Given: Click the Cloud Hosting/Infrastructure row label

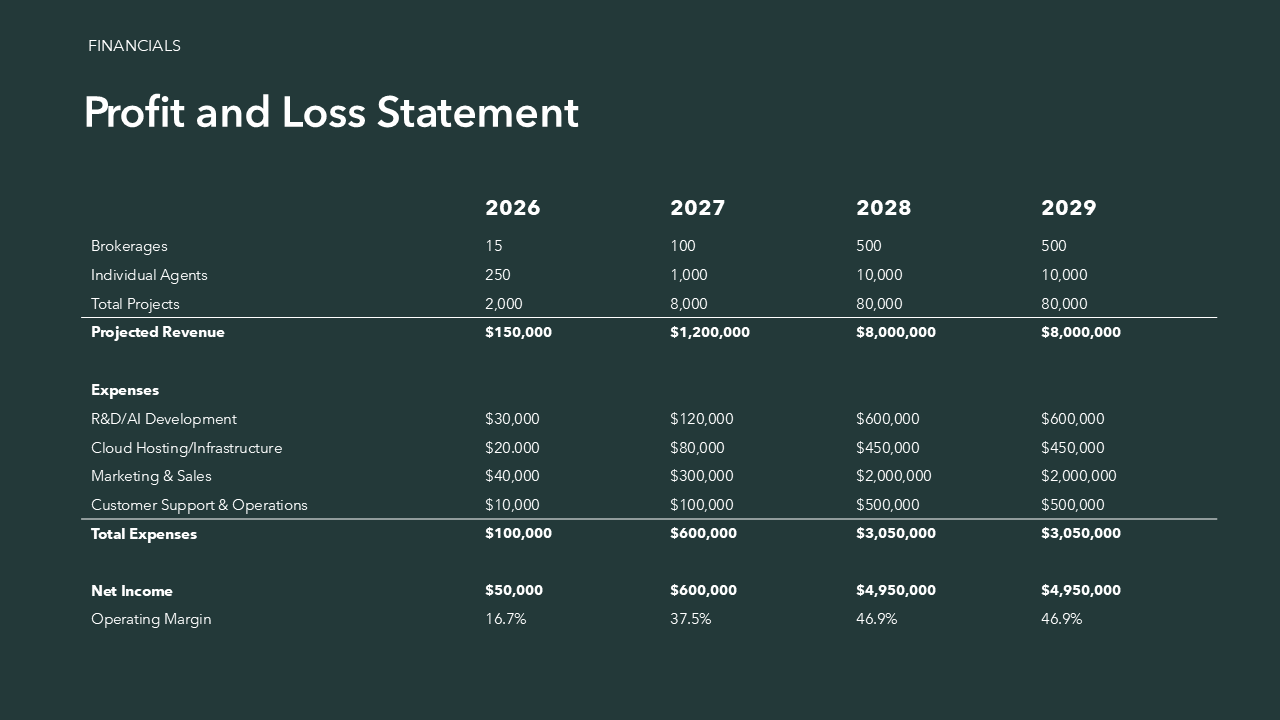Looking at the screenshot, I should coord(186,448).
